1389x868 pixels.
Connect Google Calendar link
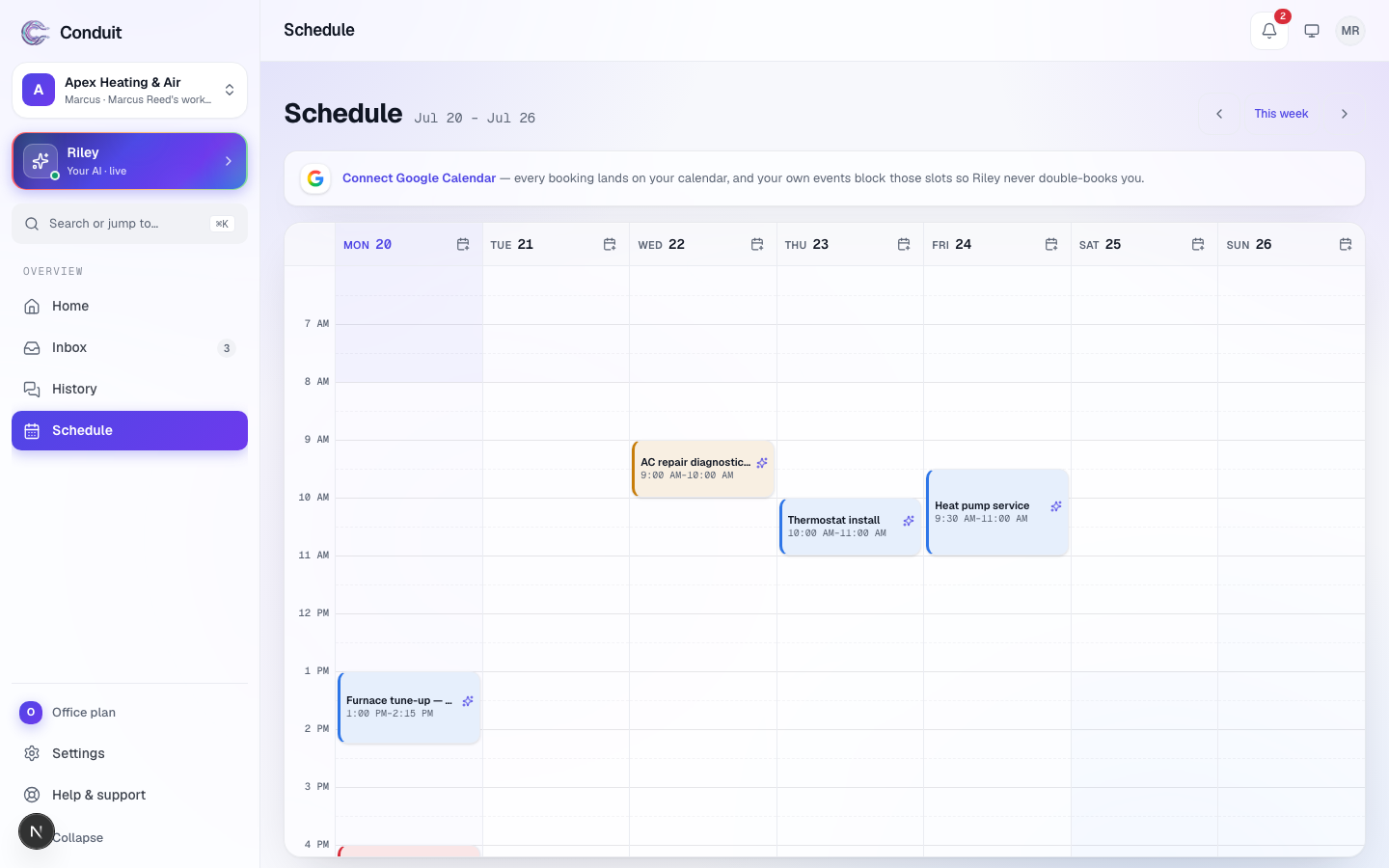pos(419,178)
